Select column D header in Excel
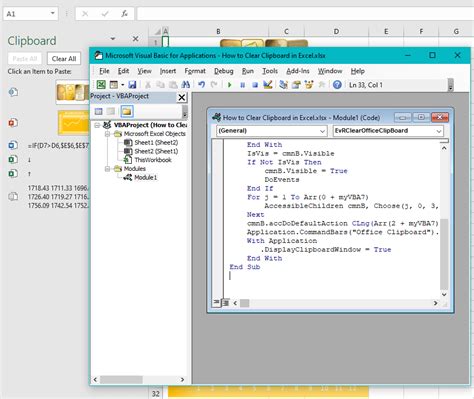The height and width of the screenshot is (399, 474). point(336,31)
